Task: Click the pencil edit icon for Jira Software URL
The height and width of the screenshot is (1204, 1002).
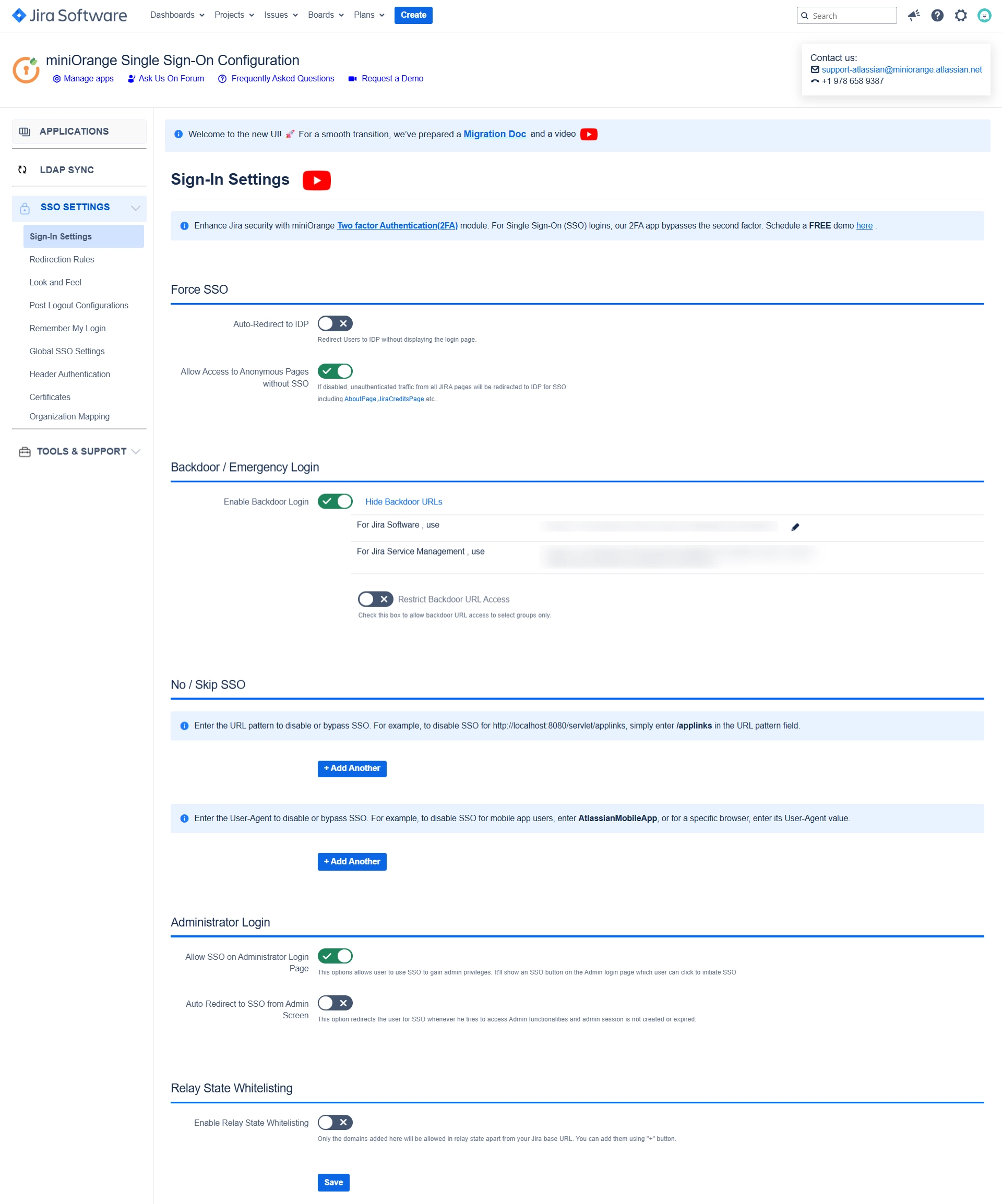Action: (795, 527)
